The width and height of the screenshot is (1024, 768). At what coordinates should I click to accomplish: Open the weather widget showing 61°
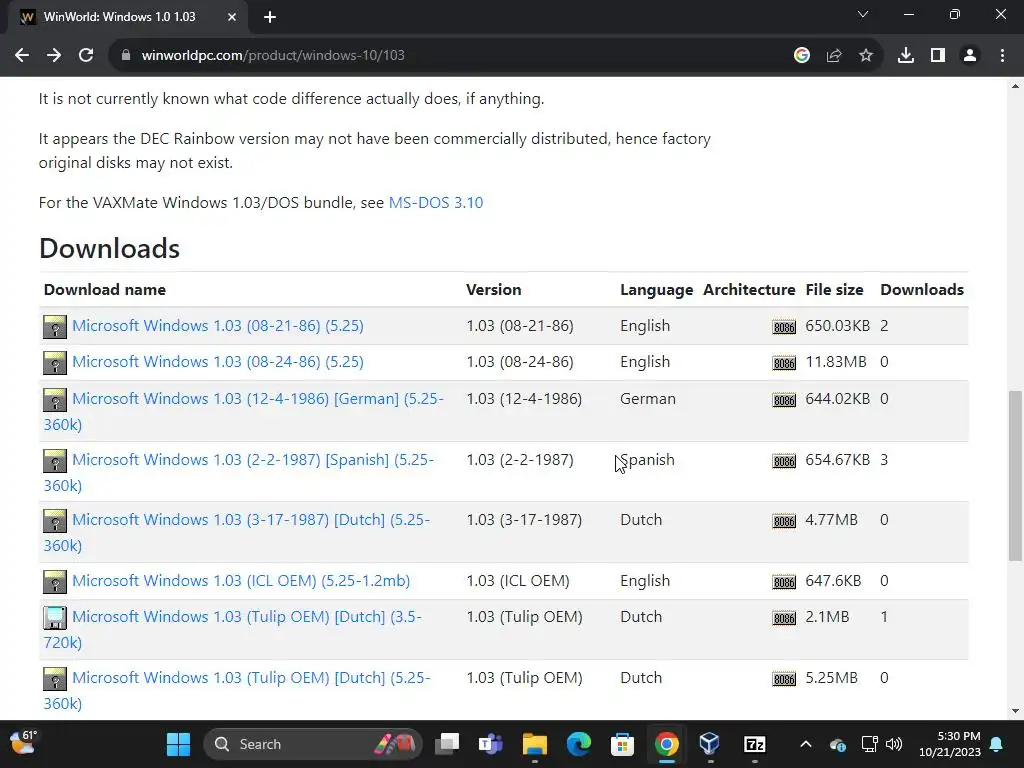(x=23, y=743)
